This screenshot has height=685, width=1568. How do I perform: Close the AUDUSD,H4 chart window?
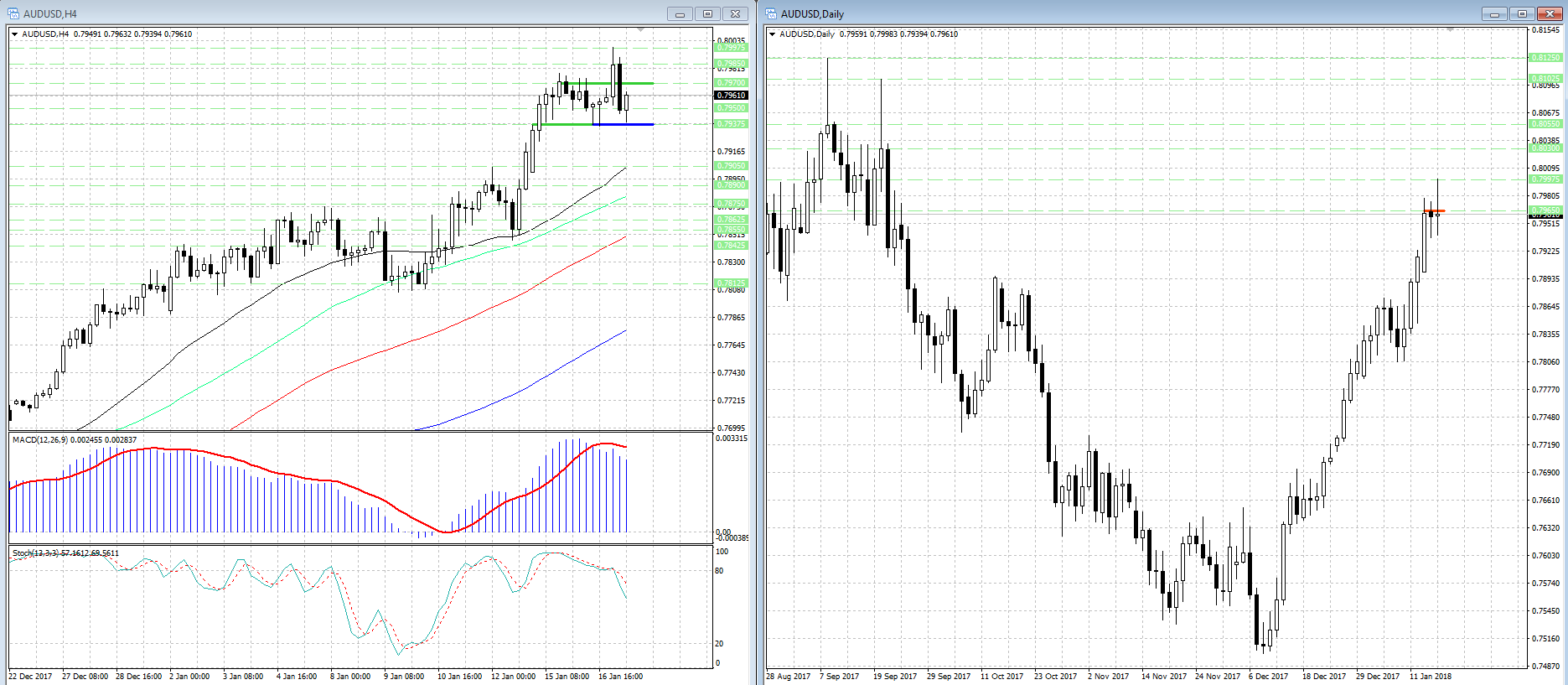point(735,13)
